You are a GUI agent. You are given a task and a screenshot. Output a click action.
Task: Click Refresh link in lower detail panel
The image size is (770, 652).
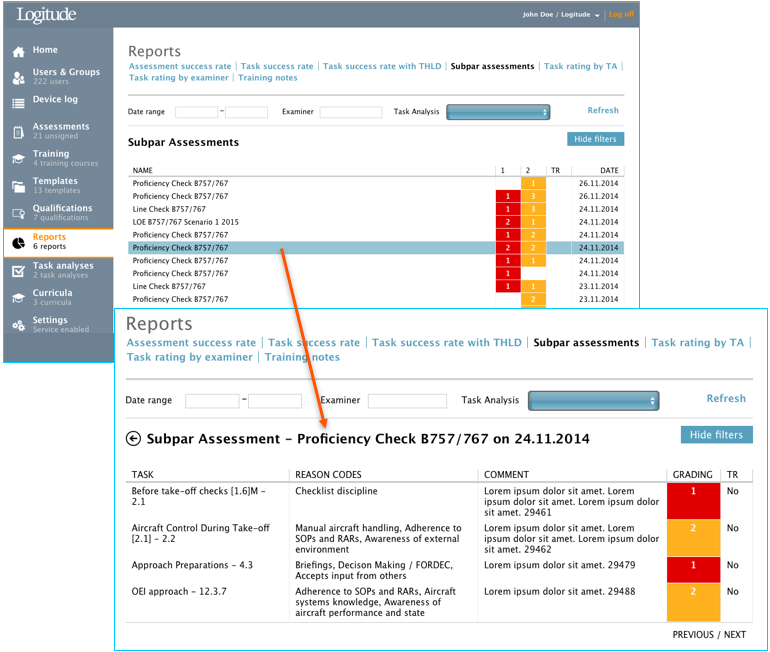[x=726, y=398]
